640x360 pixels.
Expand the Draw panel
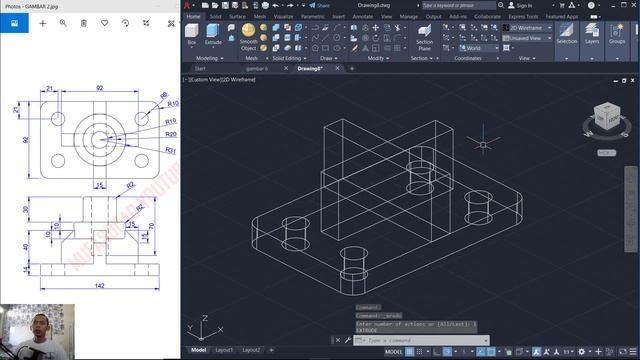(x=329, y=58)
